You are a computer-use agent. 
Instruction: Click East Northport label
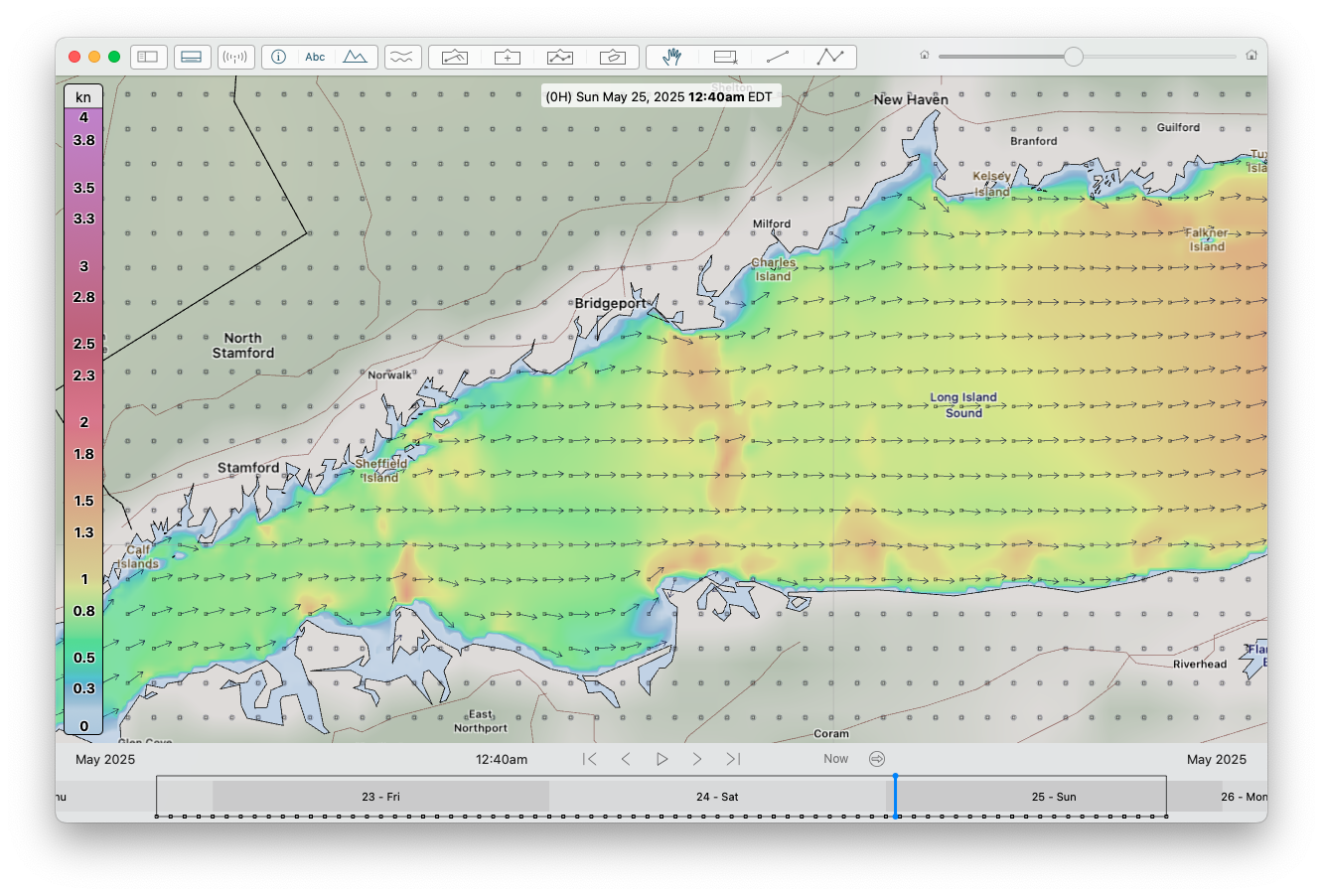pos(481,721)
